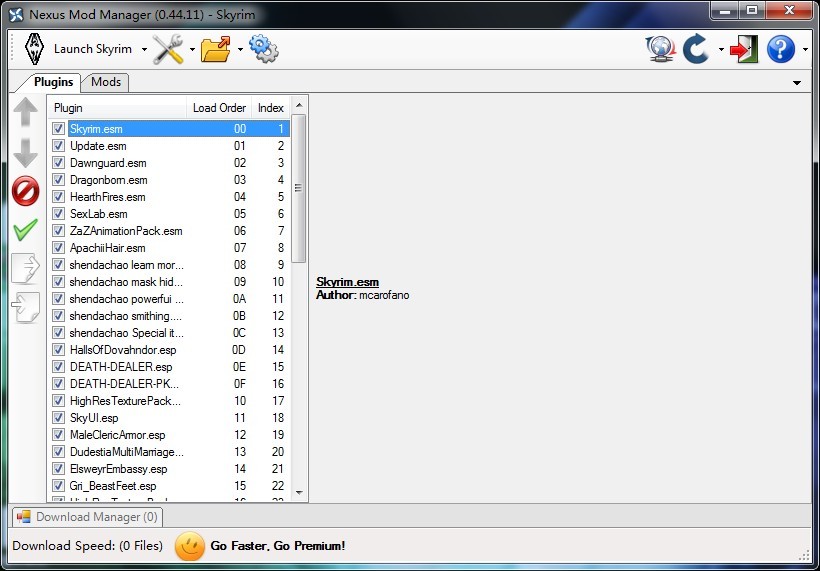Open the wrench and screwdriver tools icon
This screenshot has height=571, width=820.
pos(168,49)
